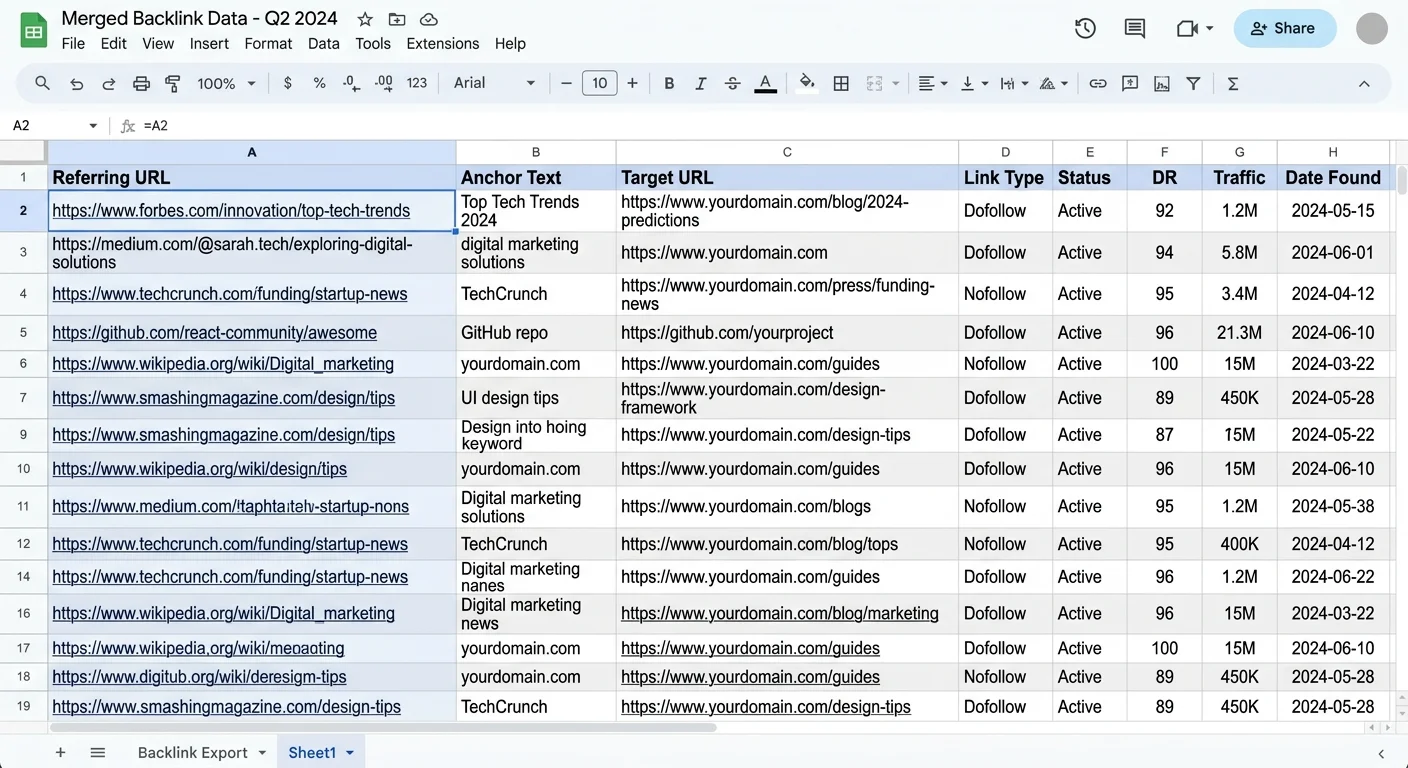This screenshot has height=768, width=1408.
Task: Click the search menus magnifier icon
Action: coord(42,84)
